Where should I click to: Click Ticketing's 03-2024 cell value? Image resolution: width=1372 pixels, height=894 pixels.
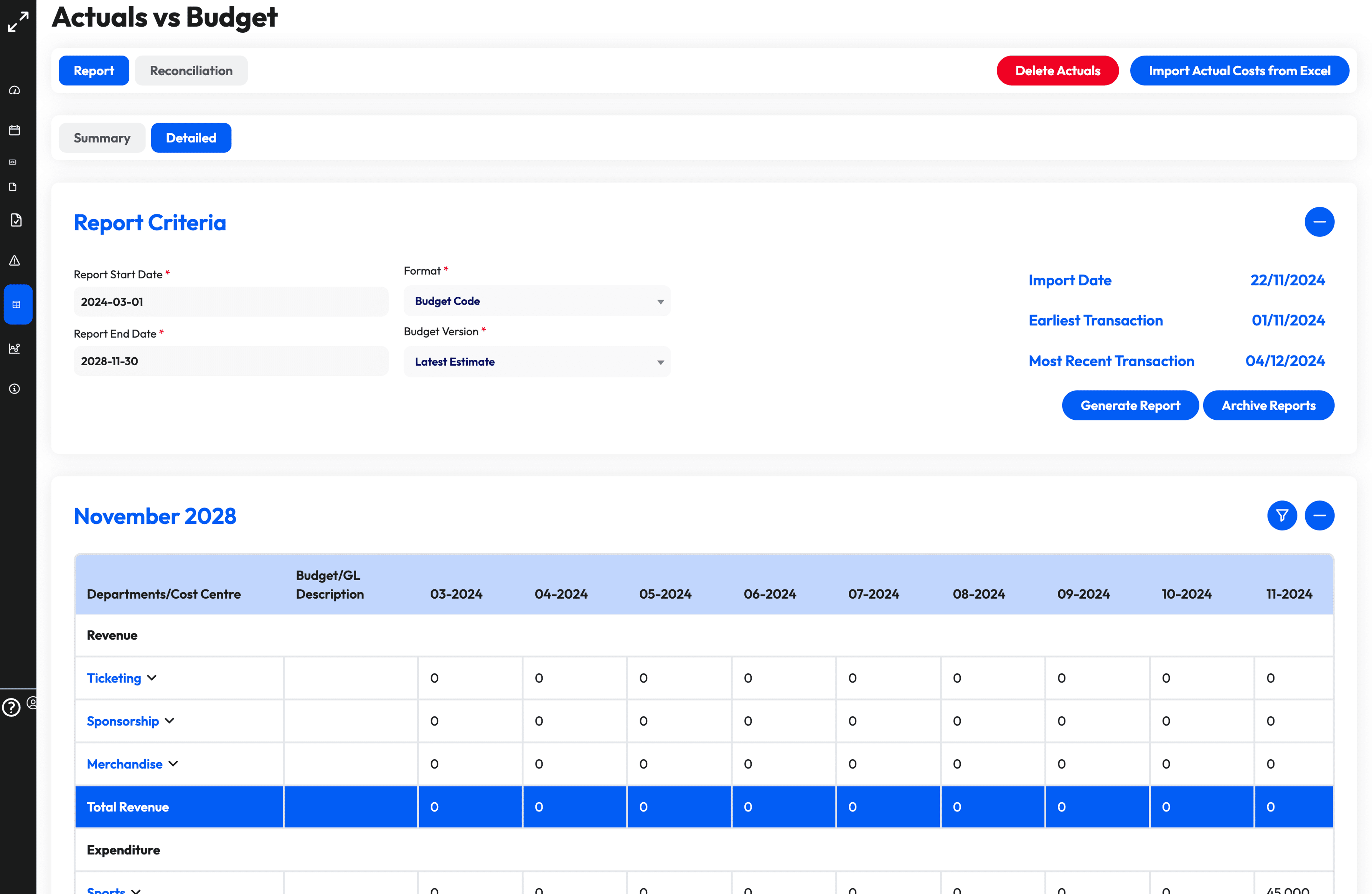pos(434,678)
